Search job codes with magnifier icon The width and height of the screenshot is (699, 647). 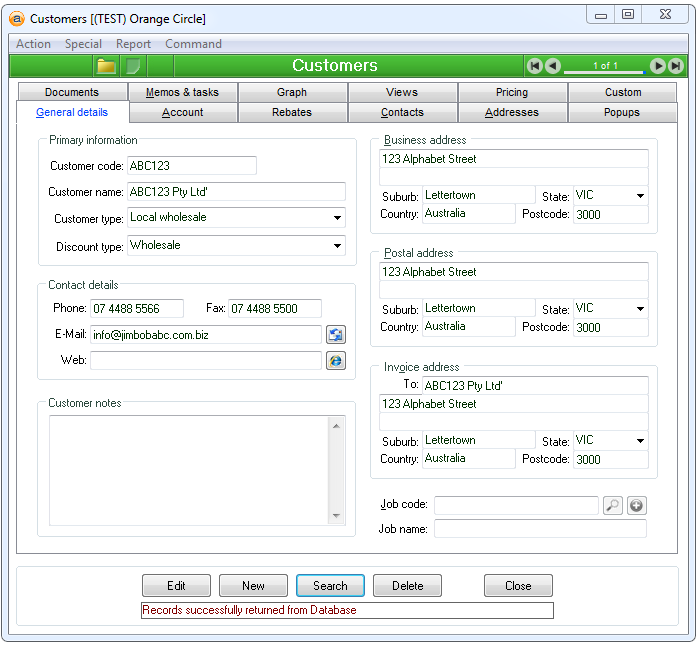click(x=613, y=506)
